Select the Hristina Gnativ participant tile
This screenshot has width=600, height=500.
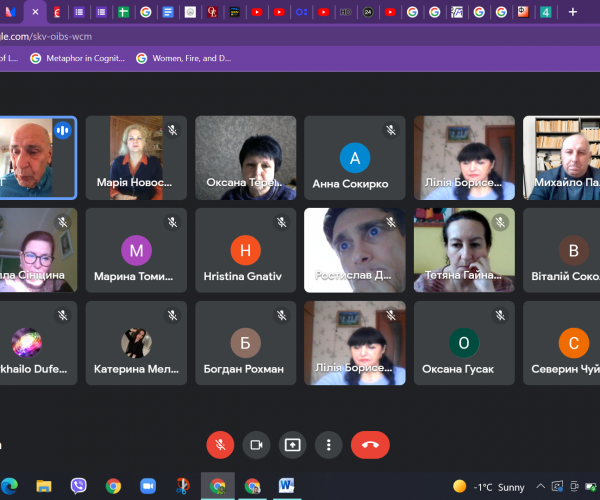coord(245,250)
